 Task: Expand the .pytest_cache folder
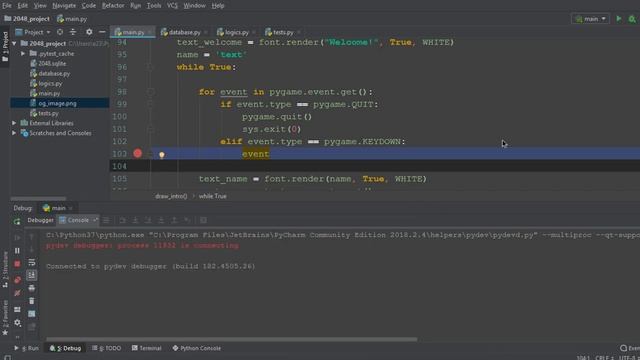(23, 53)
